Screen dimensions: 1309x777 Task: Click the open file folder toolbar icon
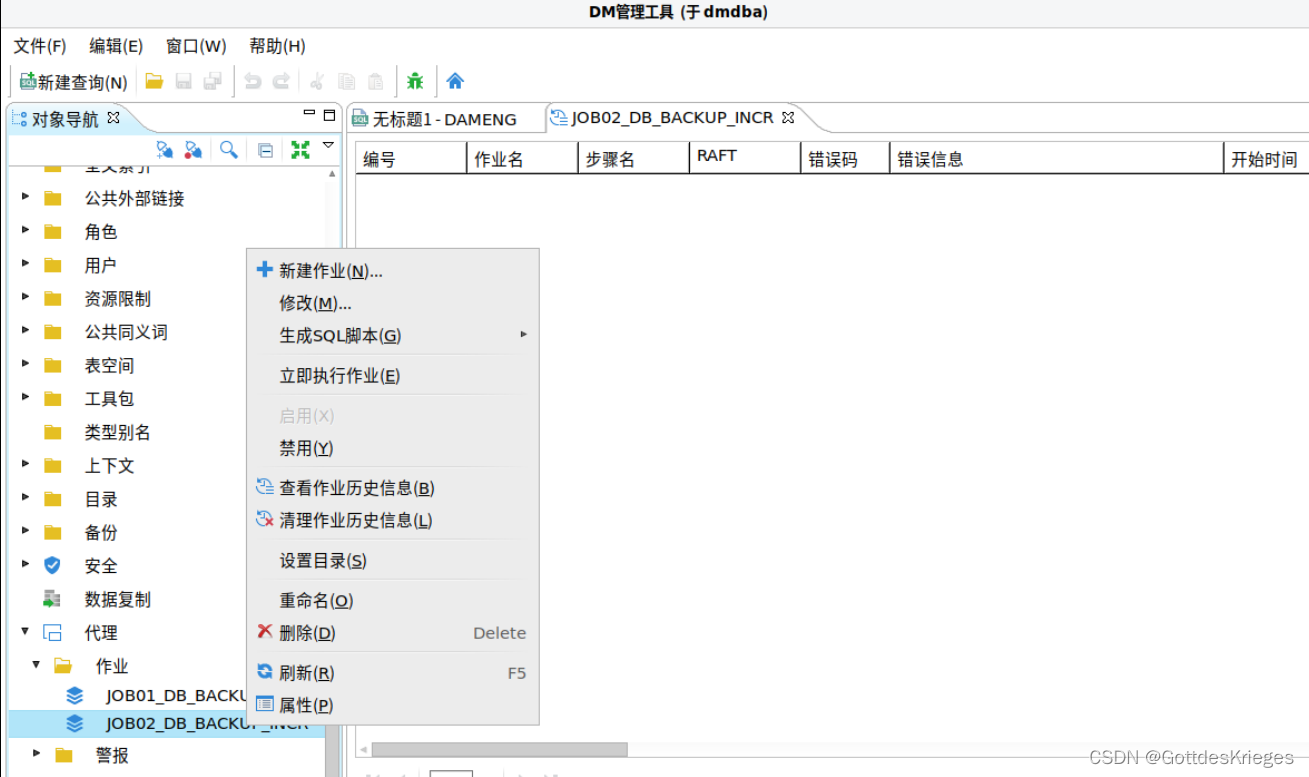pyautogui.click(x=154, y=81)
